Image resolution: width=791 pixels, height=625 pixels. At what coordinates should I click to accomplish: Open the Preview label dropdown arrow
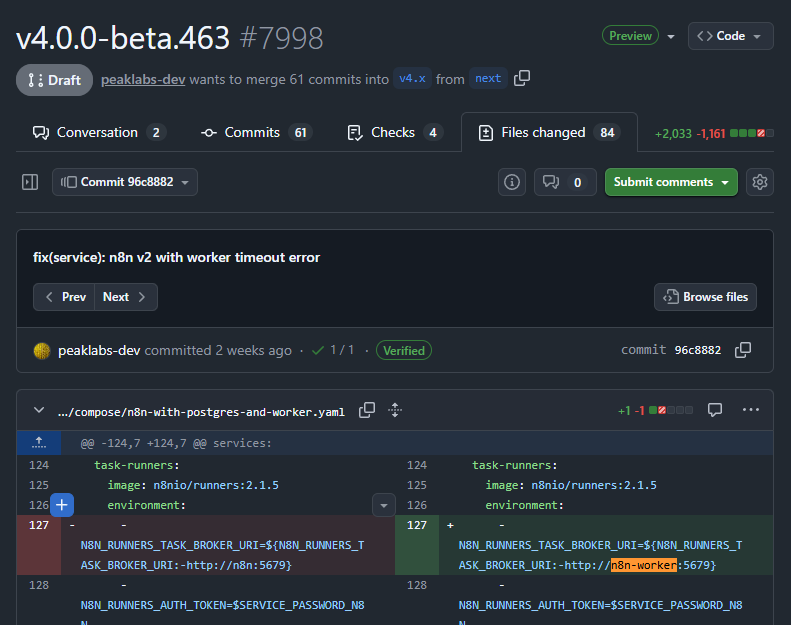click(670, 36)
